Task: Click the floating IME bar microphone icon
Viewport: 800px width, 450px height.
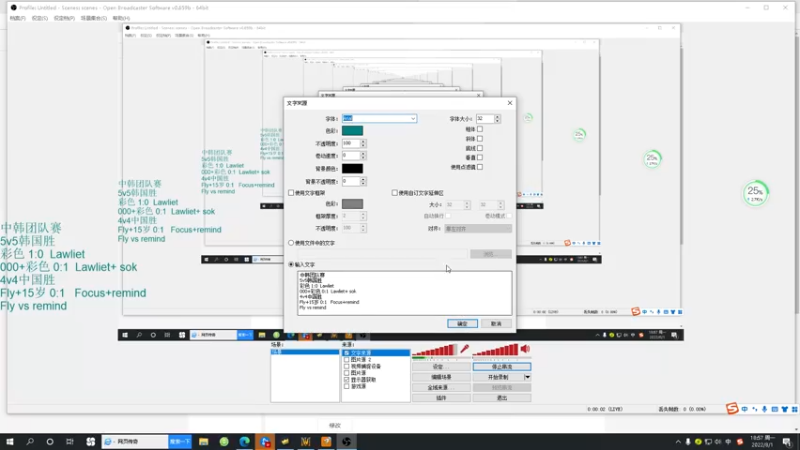Action: (x=764, y=409)
